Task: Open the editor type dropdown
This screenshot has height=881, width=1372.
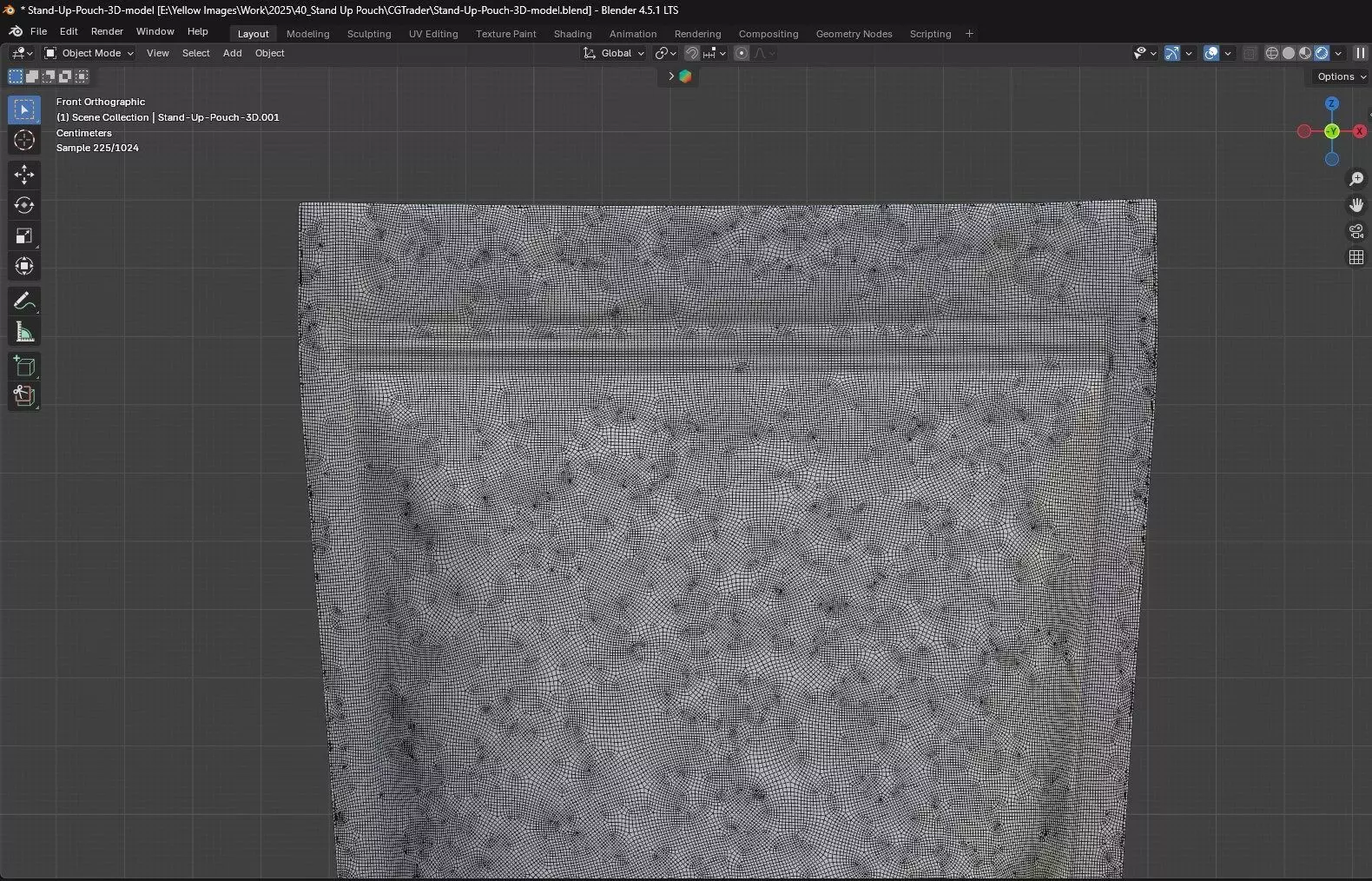Action: tap(22, 53)
